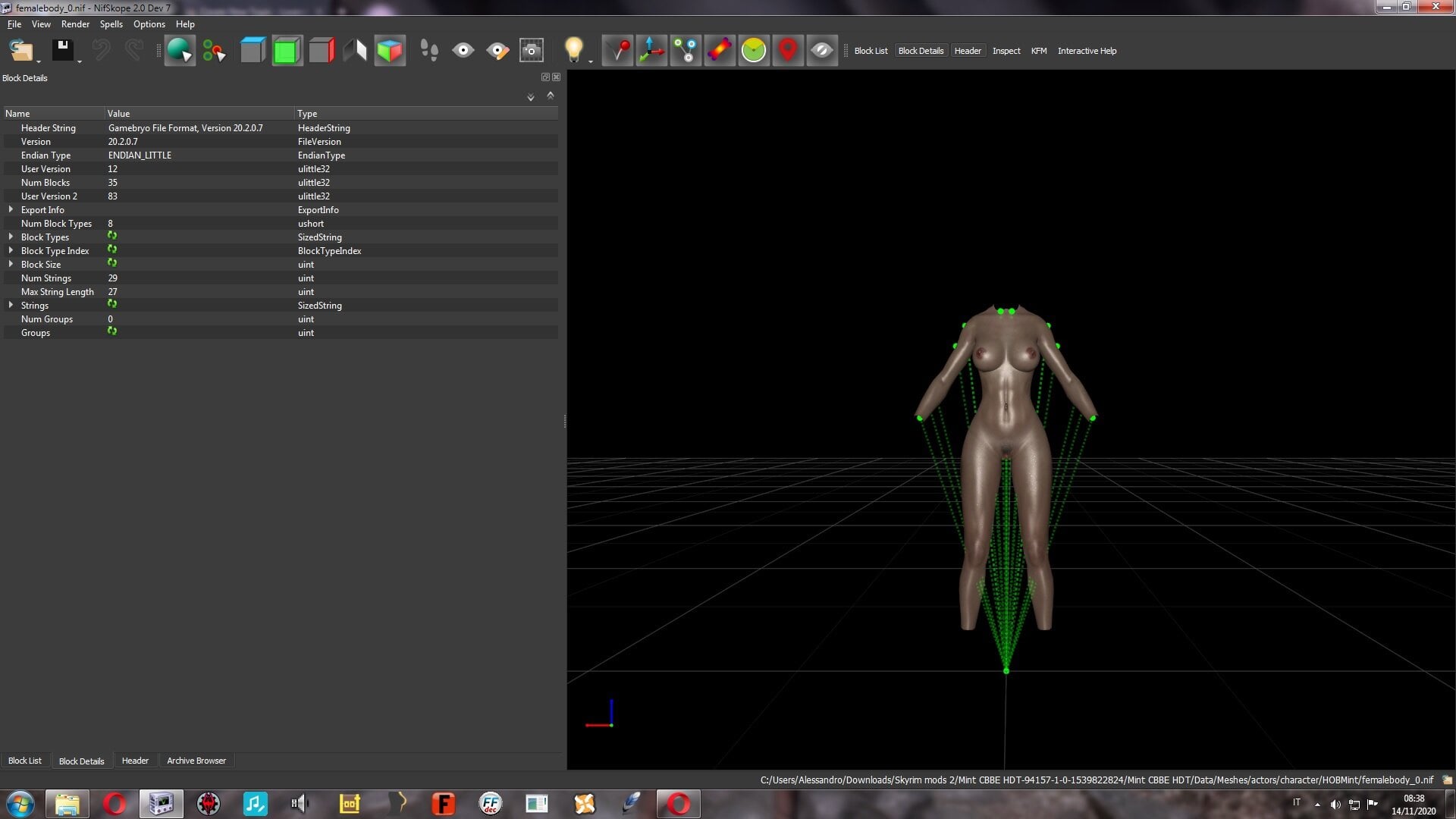1456x819 pixels.
Task: Select the green sphere object selection tool
Action: tap(180, 51)
